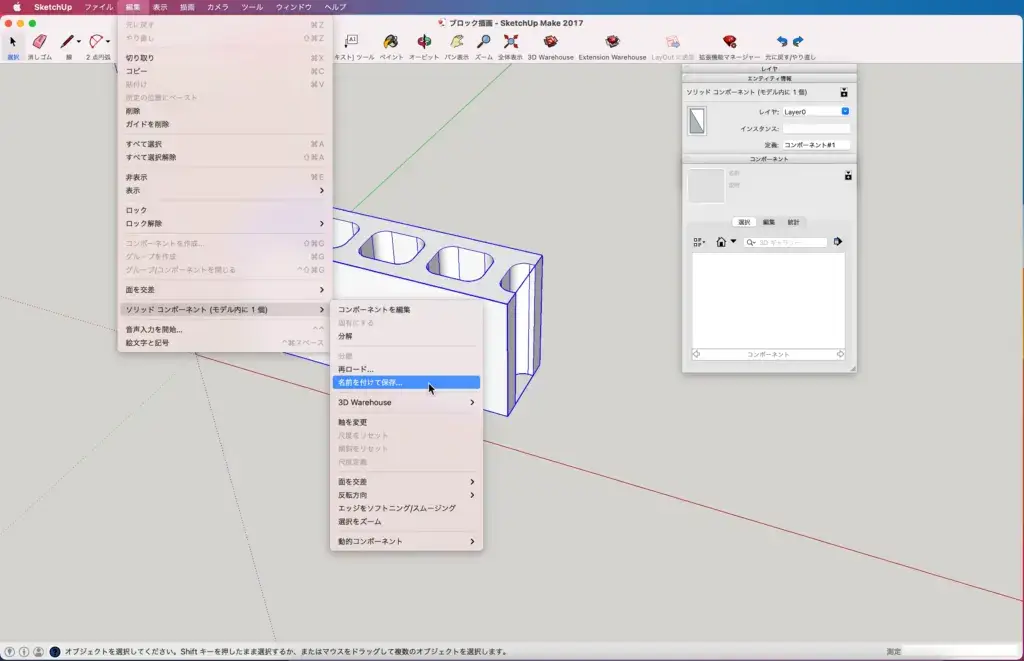Choose 分解 to explode component
Screen dimensions: 1024x661
coord(406,336)
